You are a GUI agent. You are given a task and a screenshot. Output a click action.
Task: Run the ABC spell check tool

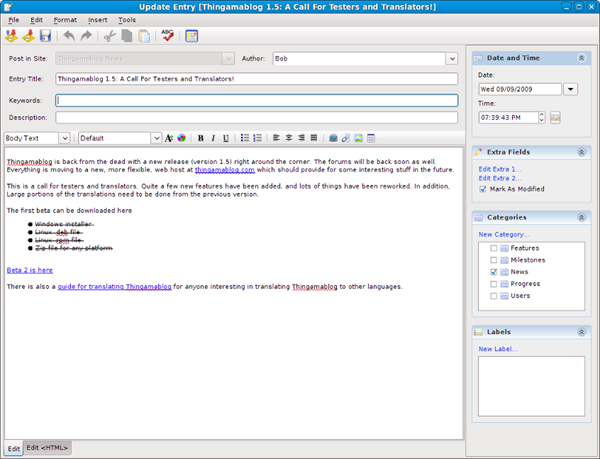point(166,36)
